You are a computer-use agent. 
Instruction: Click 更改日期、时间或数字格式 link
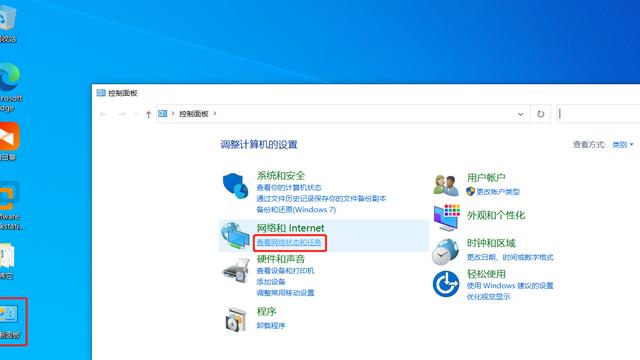pyautogui.click(x=510, y=257)
